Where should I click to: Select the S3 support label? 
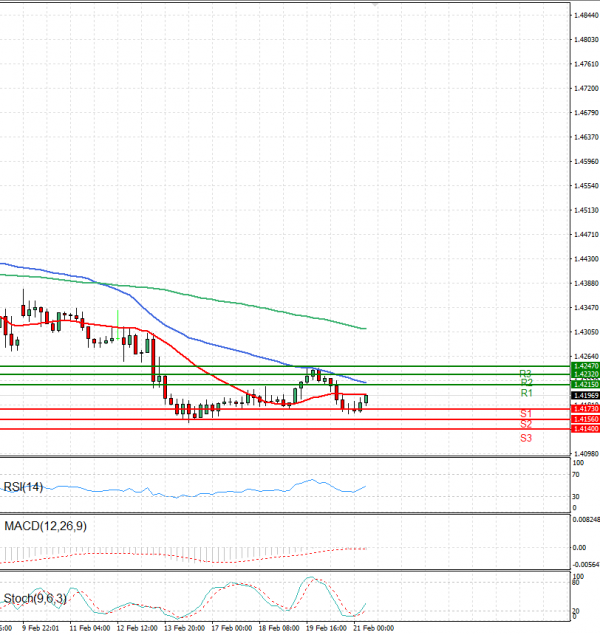[526, 438]
